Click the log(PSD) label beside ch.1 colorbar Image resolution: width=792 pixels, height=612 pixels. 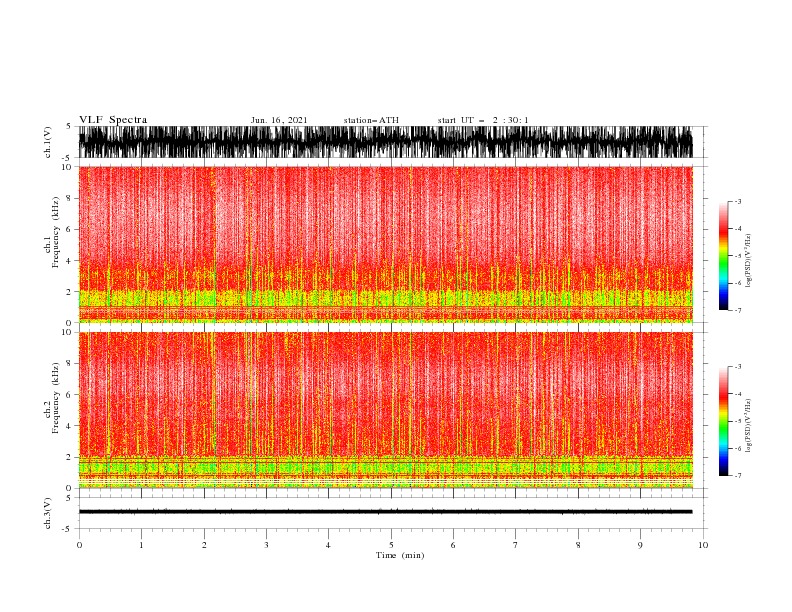(748, 261)
